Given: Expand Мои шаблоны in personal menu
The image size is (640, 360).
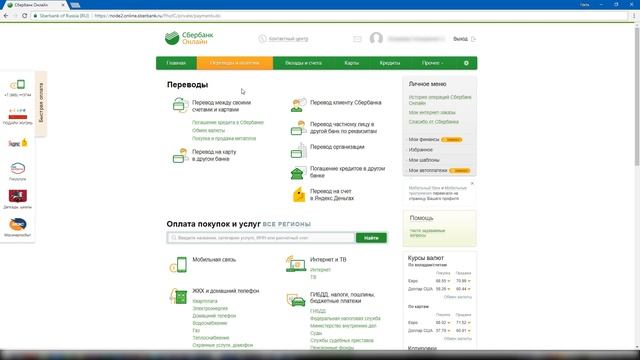Looking at the screenshot, I should pyautogui.click(x=424, y=160).
